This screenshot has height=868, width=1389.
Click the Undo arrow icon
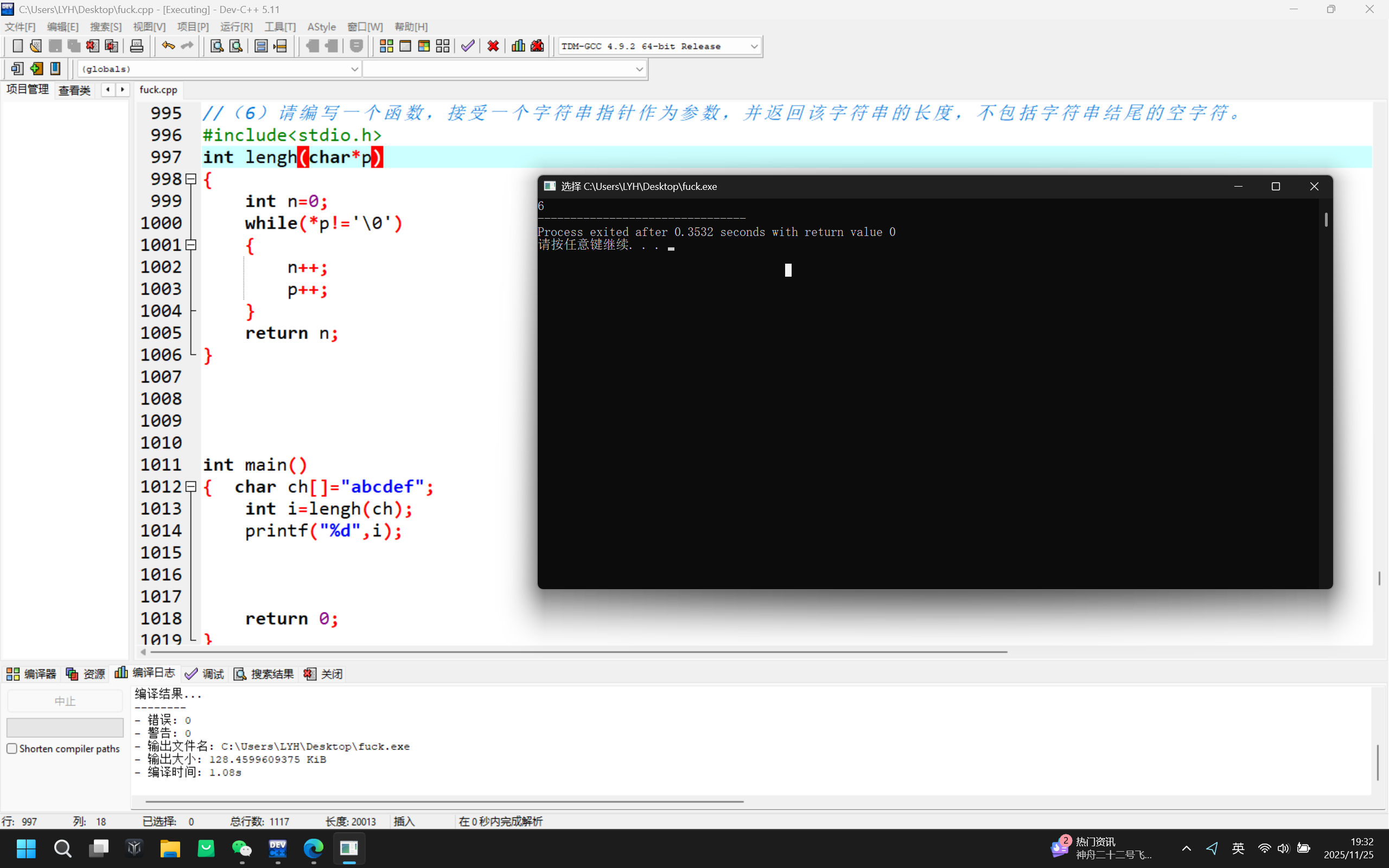pyautogui.click(x=168, y=46)
